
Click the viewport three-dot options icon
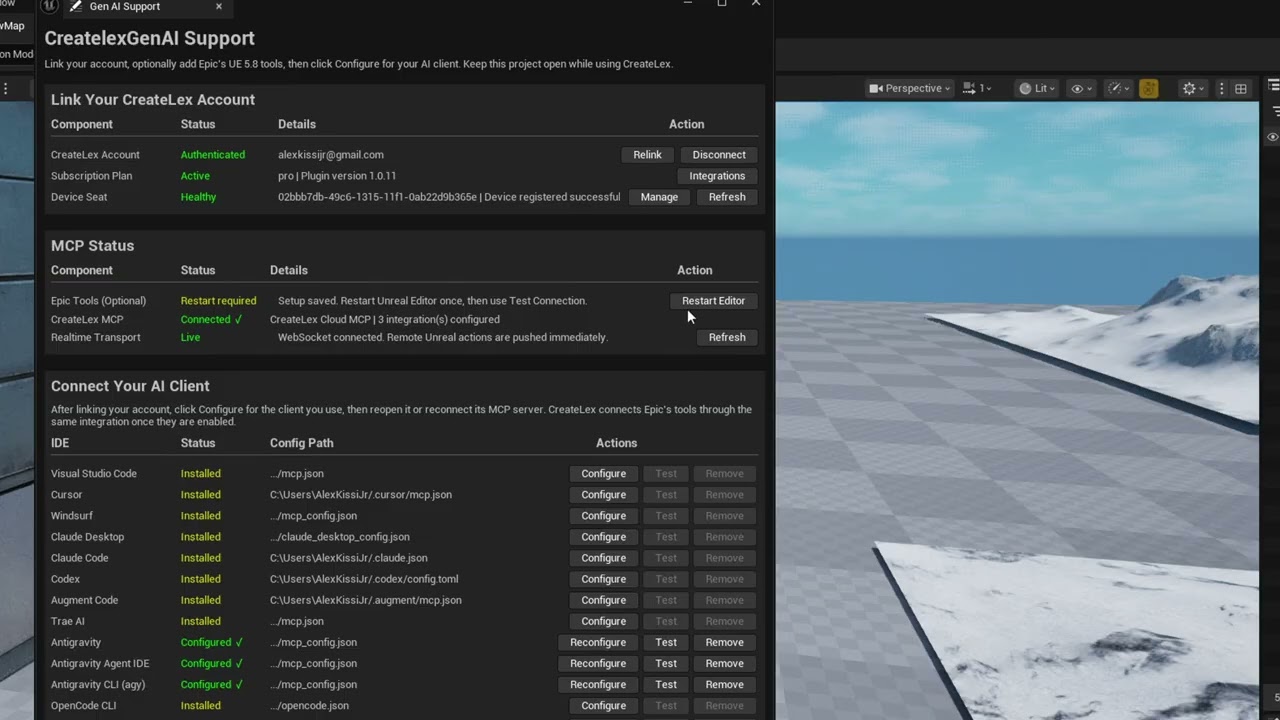[x=1221, y=88]
